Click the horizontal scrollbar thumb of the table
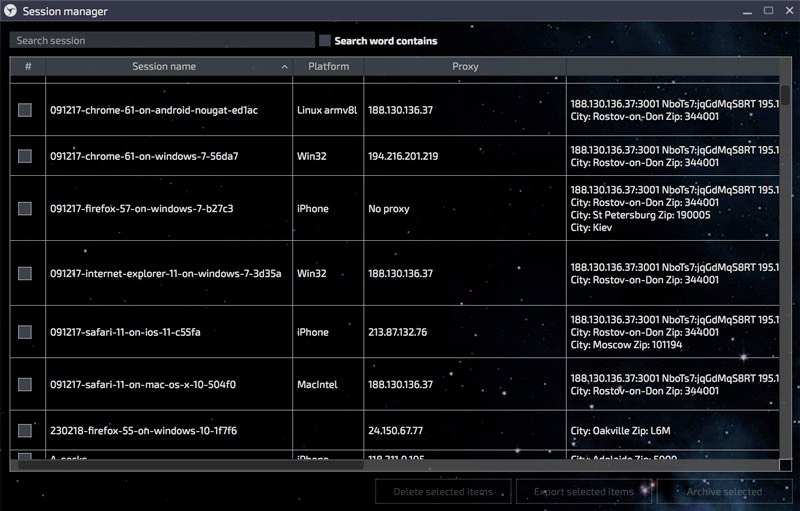This screenshot has width=800, height=511. point(191,465)
